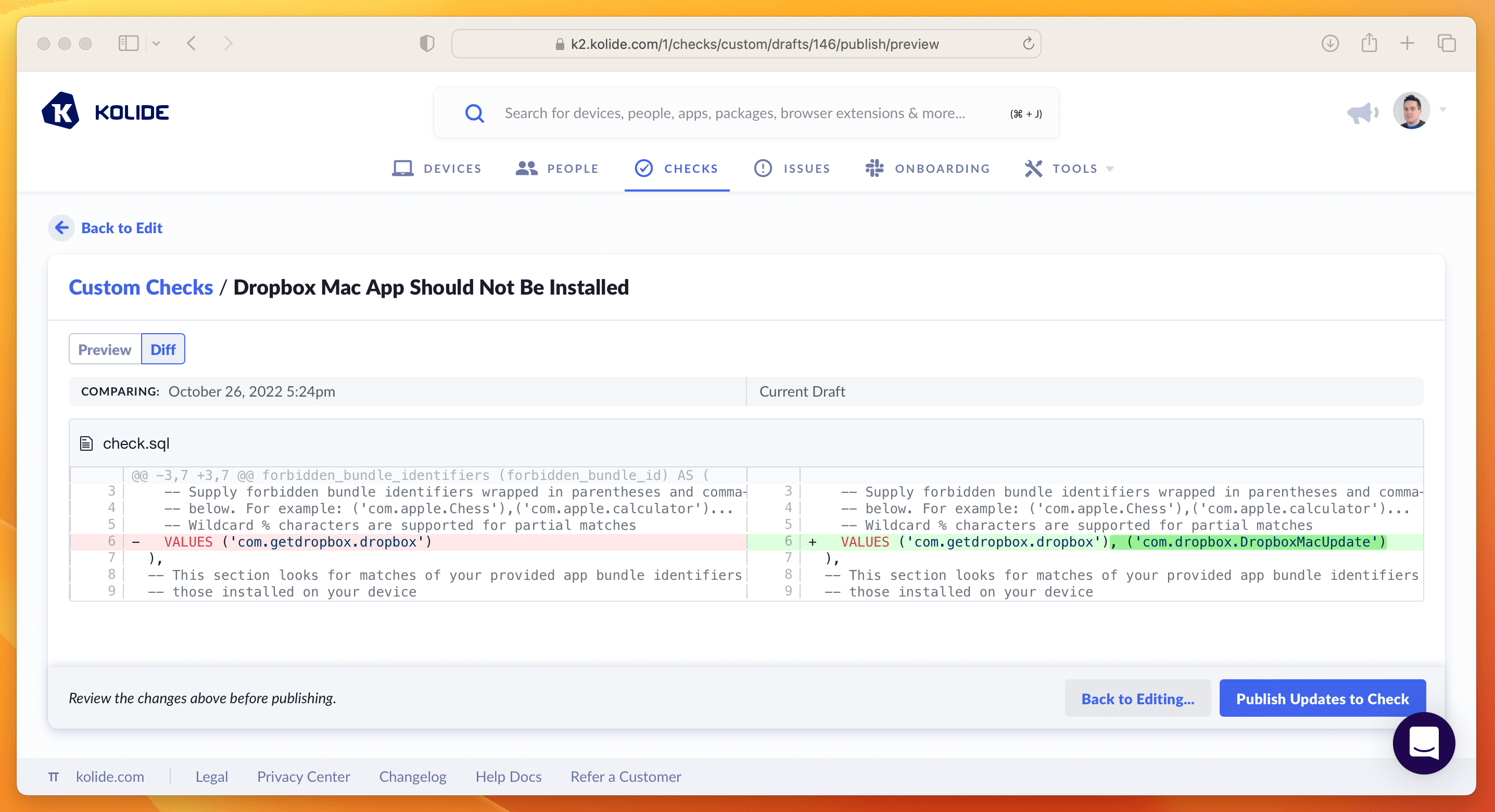The image size is (1495, 812).
Task: Open Safari downloads icon
Action: (1329, 44)
